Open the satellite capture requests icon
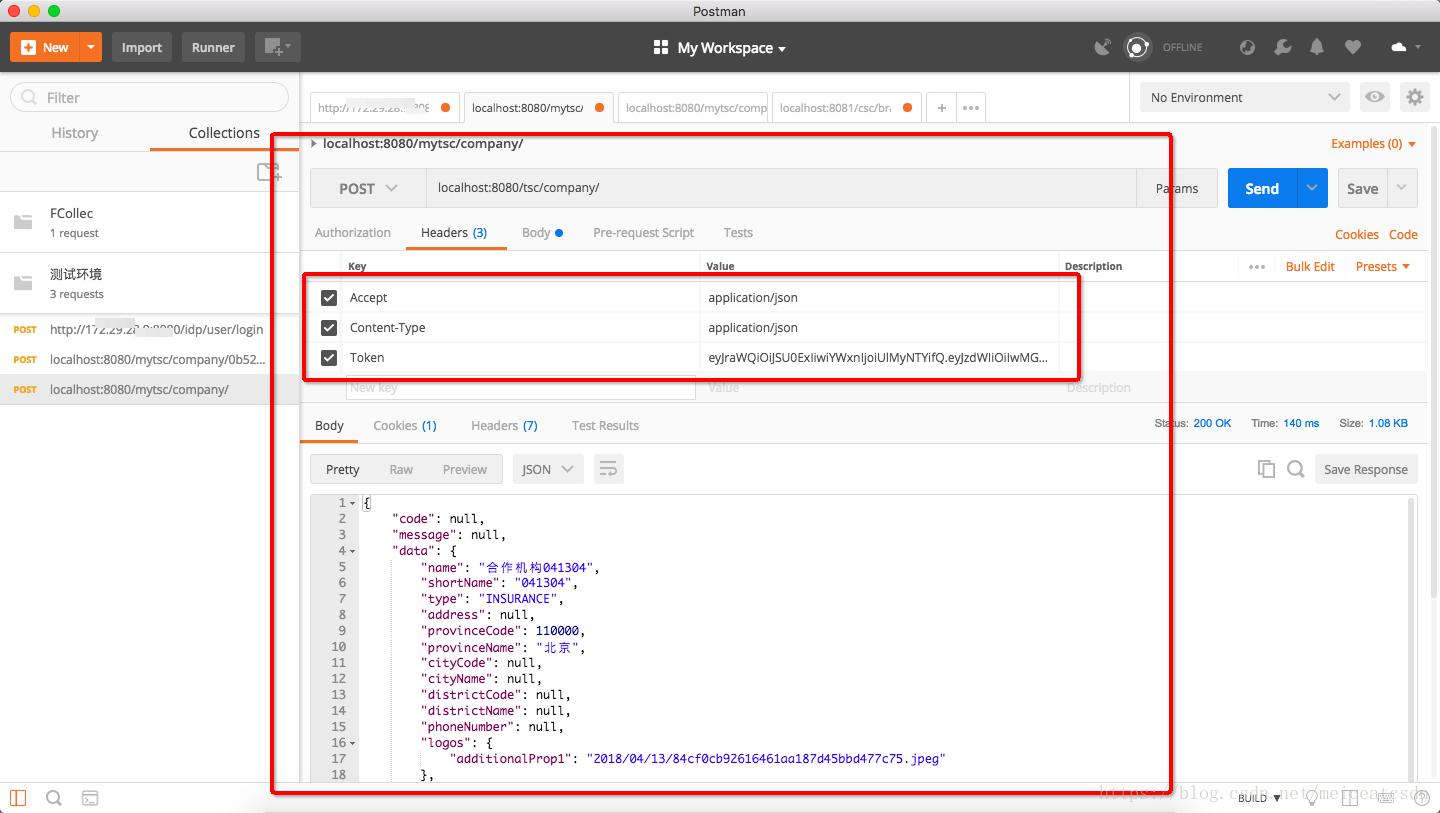The height and width of the screenshot is (813, 1440). point(1102,47)
